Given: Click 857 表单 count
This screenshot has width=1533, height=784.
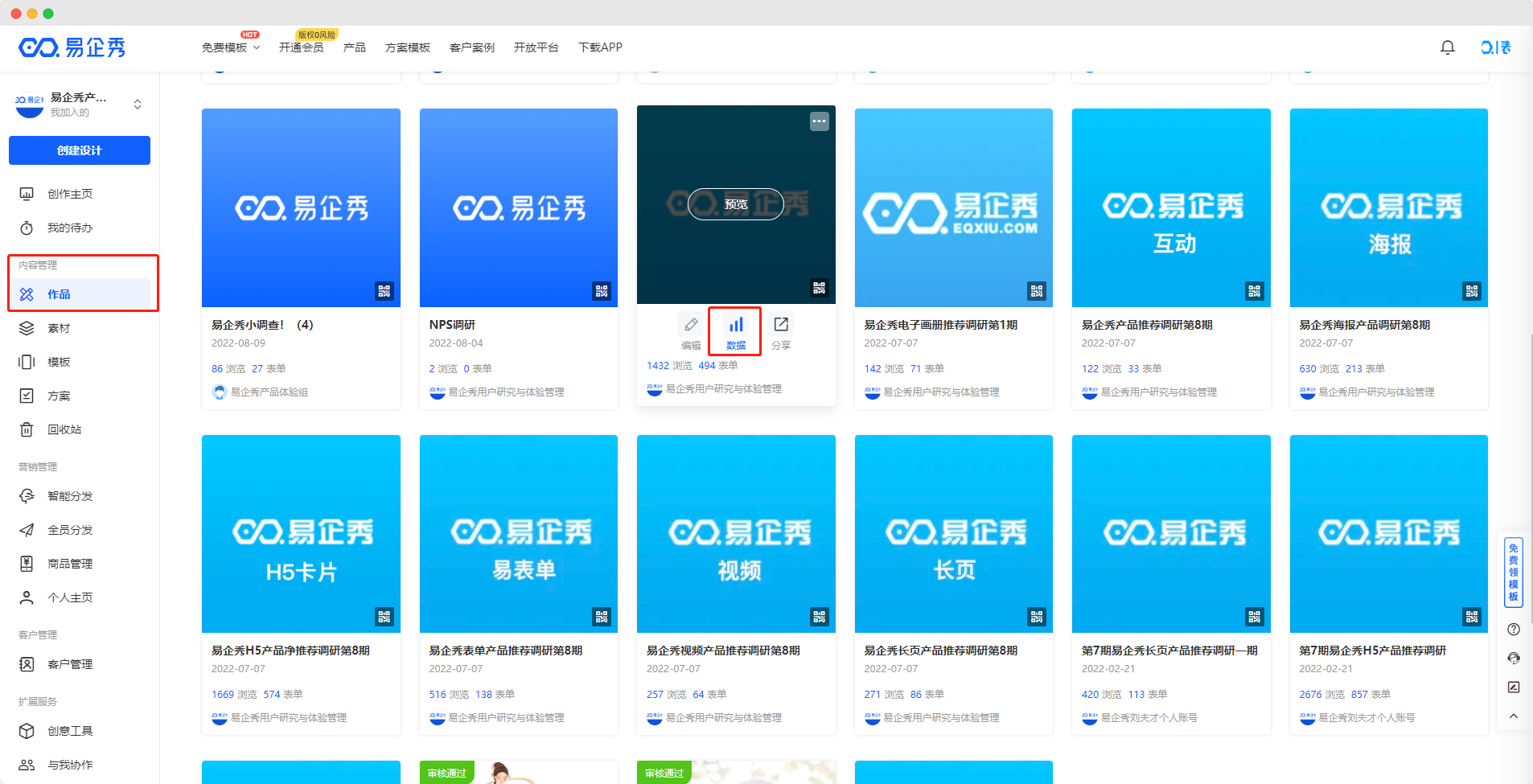Looking at the screenshot, I should (1371, 695).
